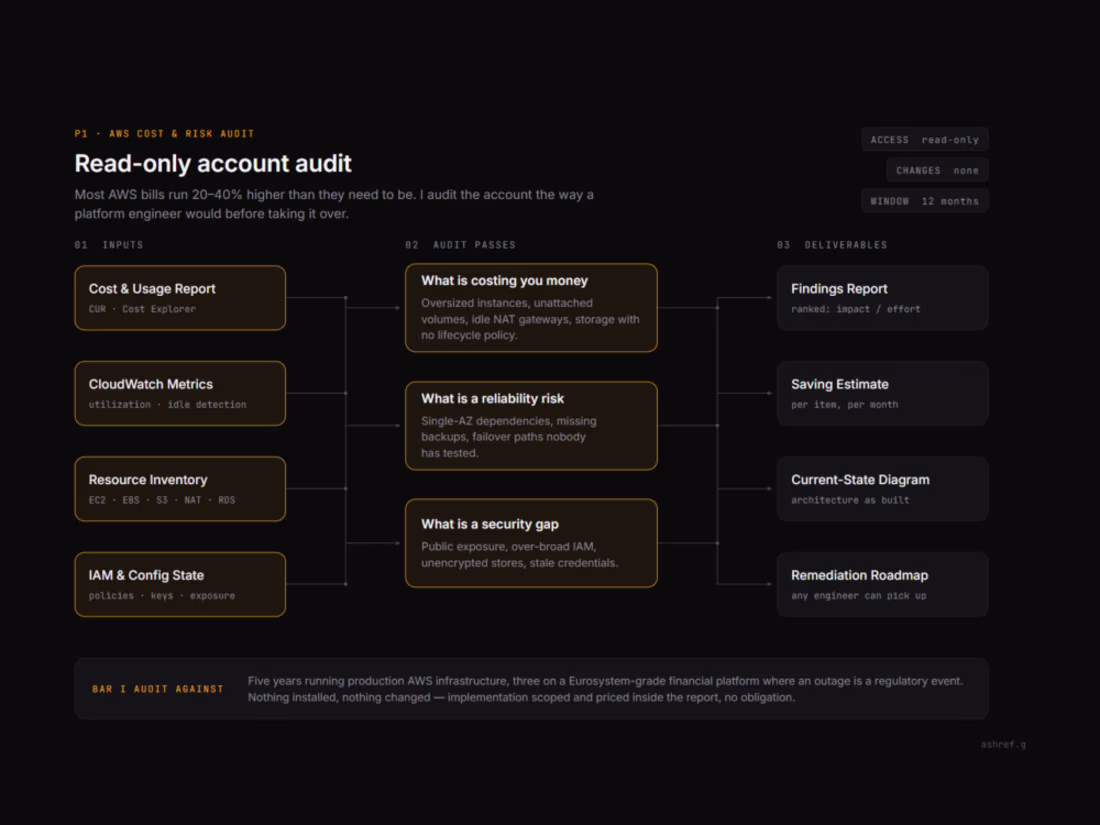Open the What is a reliability risk card
1100x825 pixels.
[531, 425]
